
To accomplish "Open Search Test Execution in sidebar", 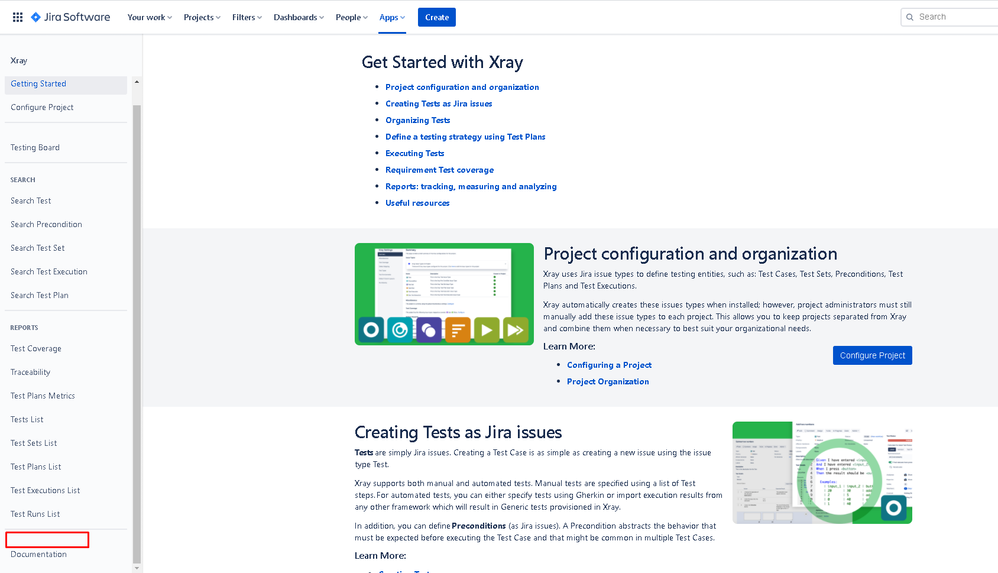I will 48,271.
